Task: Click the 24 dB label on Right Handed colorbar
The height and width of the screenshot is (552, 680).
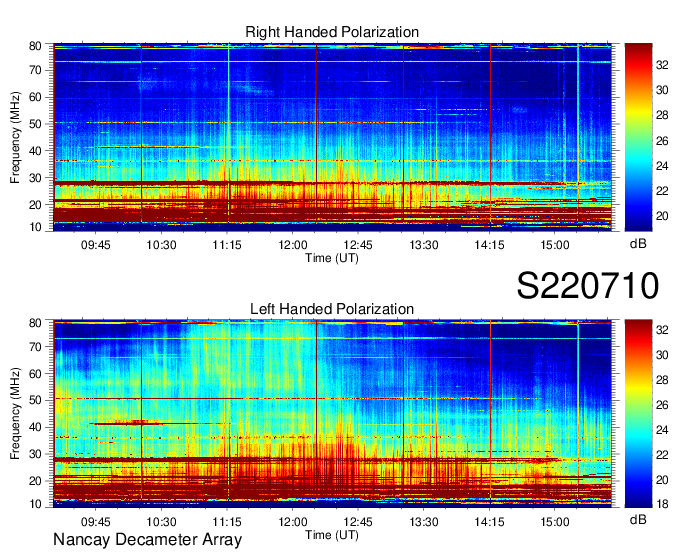Action: [662, 166]
